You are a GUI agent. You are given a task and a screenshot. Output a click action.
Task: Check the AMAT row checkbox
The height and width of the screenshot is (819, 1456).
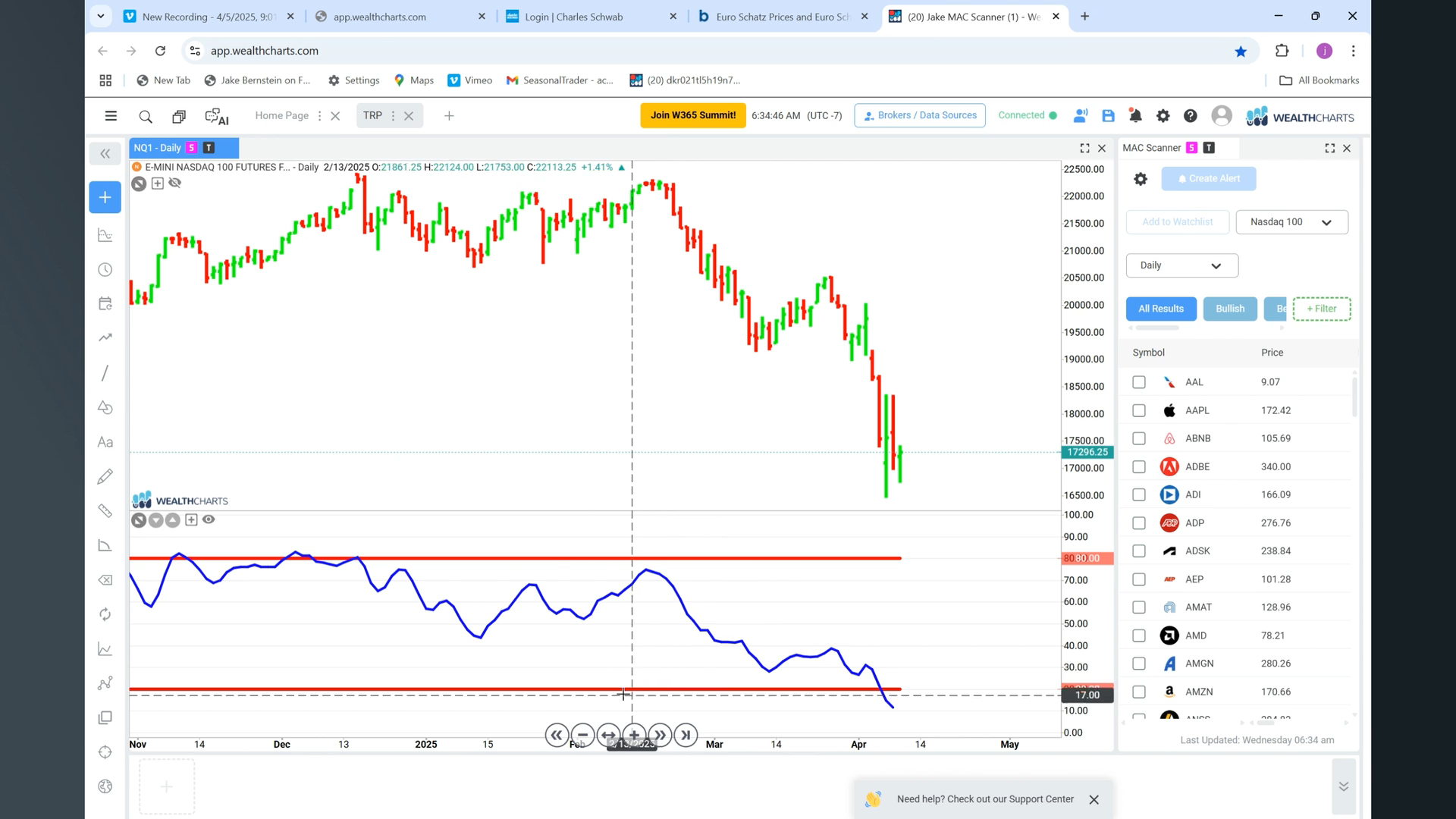click(x=1139, y=607)
